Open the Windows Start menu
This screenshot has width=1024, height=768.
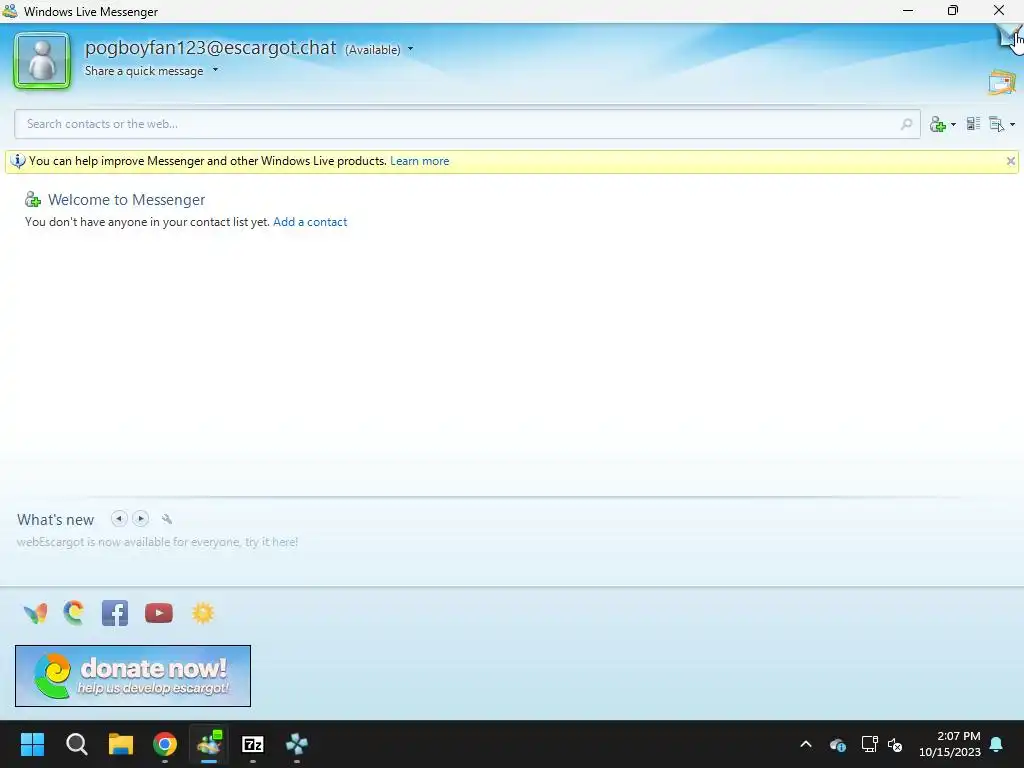32,744
